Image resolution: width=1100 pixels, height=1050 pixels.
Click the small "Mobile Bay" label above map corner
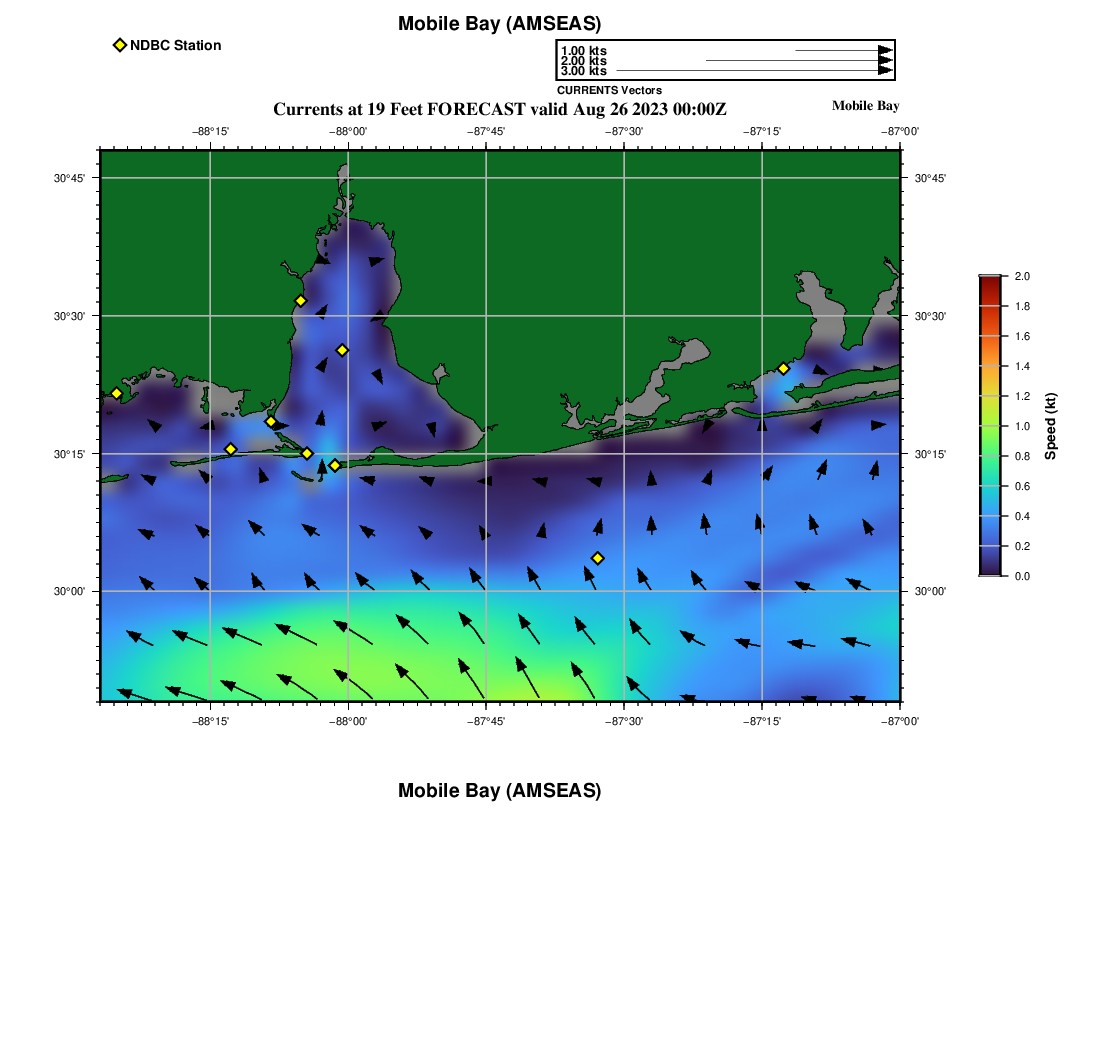point(865,106)
